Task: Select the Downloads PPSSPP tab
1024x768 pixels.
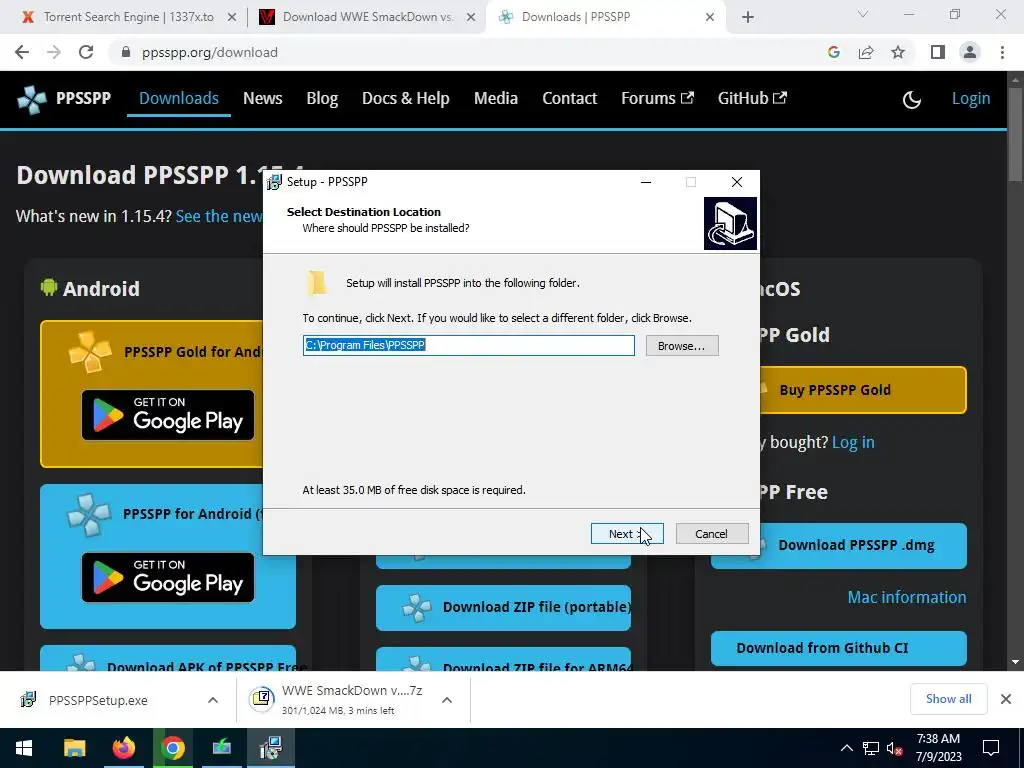Action: (x=604, y=17)
